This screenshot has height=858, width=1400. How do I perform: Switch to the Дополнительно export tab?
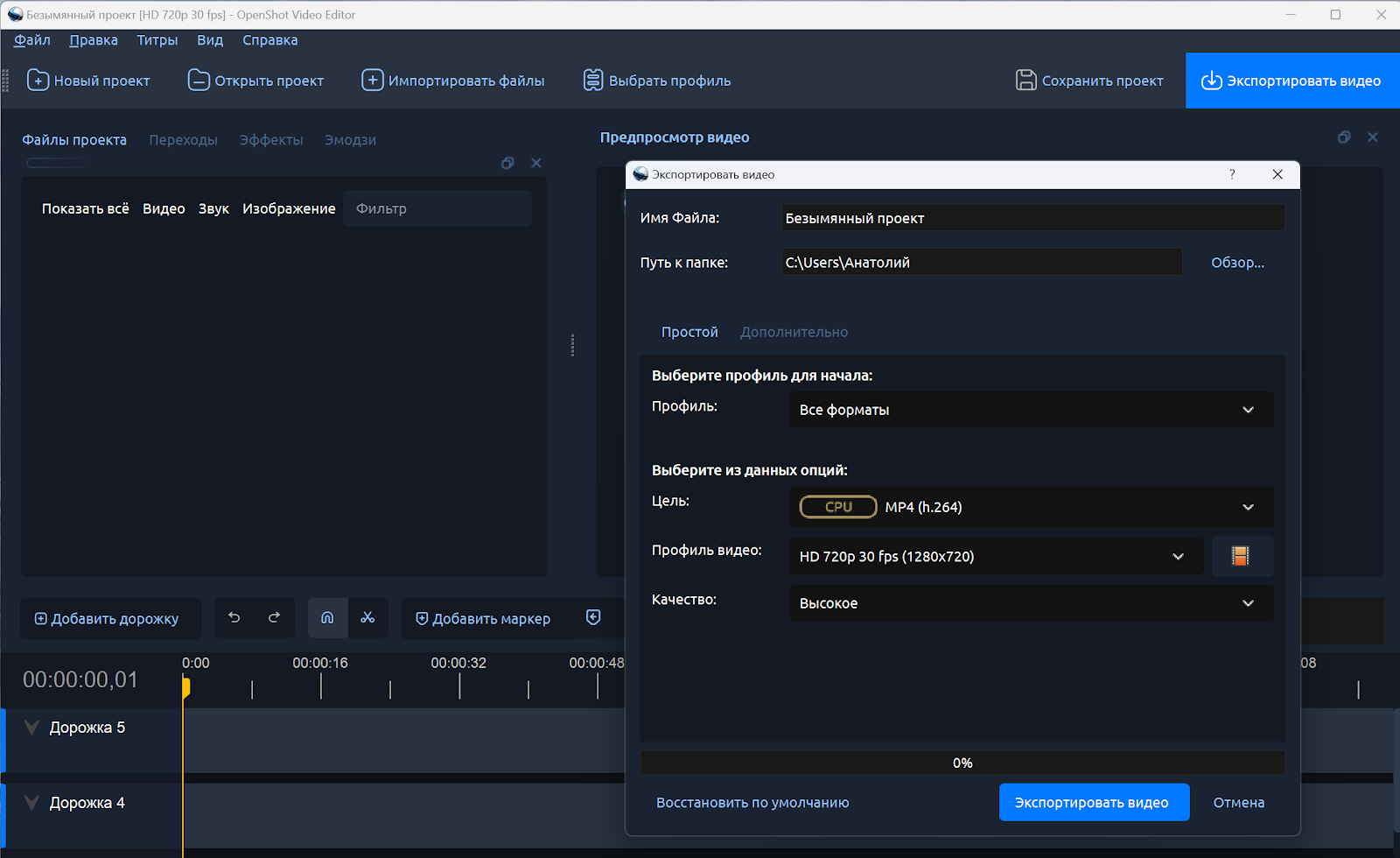pyautogui.click(x=794, y=332)
